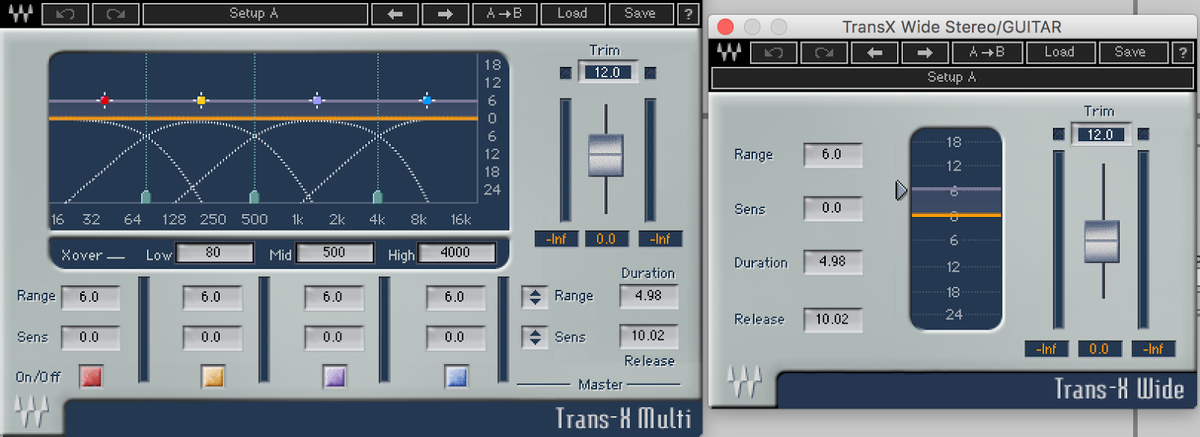Click the purple band Sens value field
Screen dimensions: 1200x437
(x=333, y=337)
